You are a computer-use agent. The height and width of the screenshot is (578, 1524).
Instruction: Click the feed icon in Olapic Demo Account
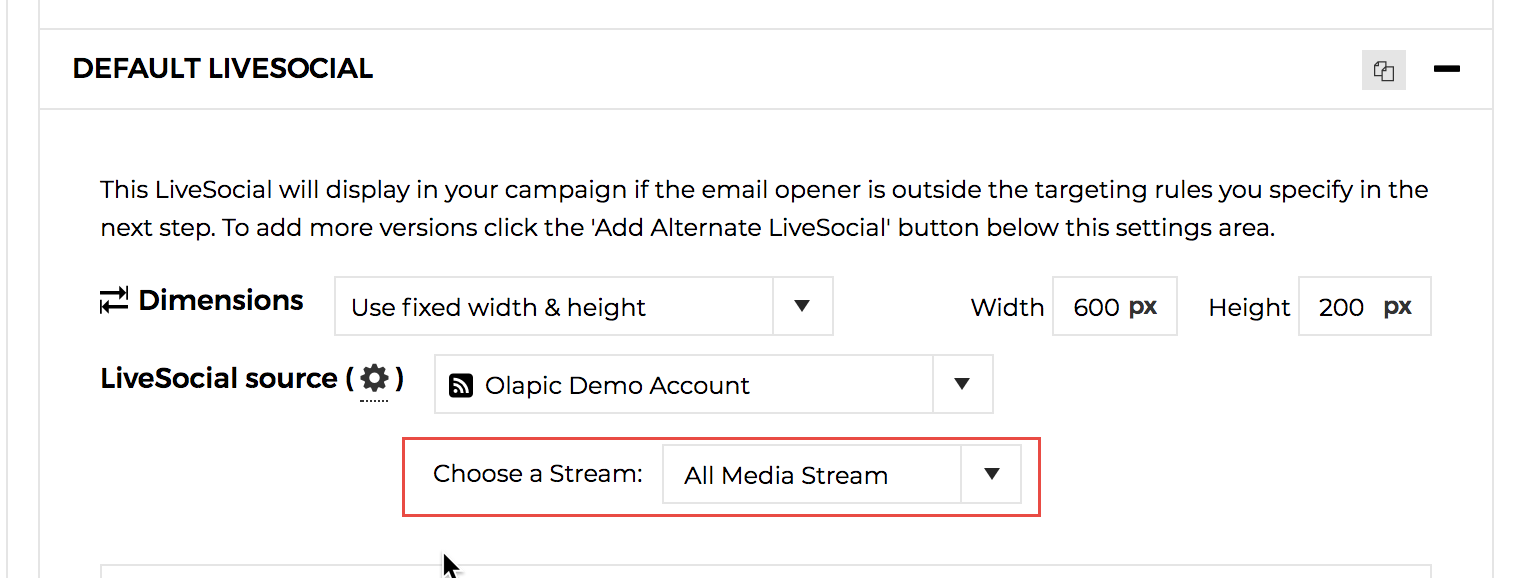click(x=461, y=386)
